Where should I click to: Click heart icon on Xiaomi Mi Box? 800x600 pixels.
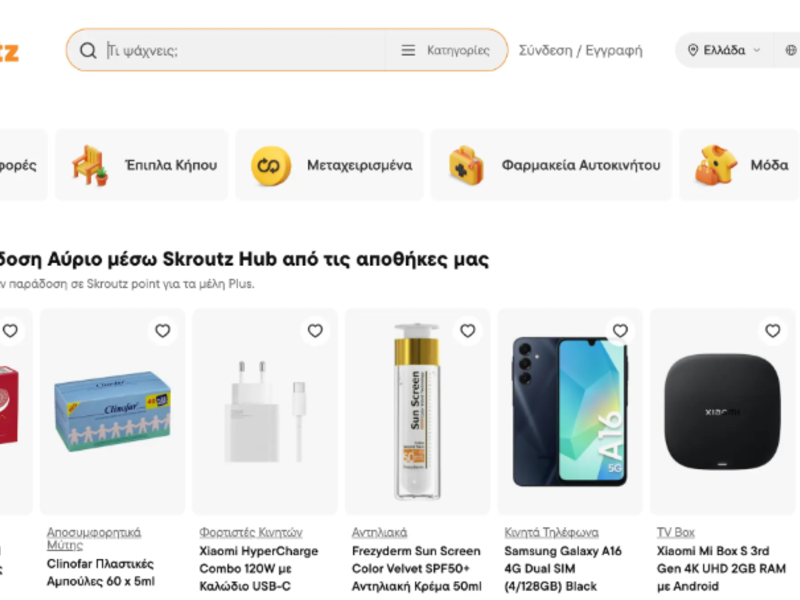(x=772, y=331)
